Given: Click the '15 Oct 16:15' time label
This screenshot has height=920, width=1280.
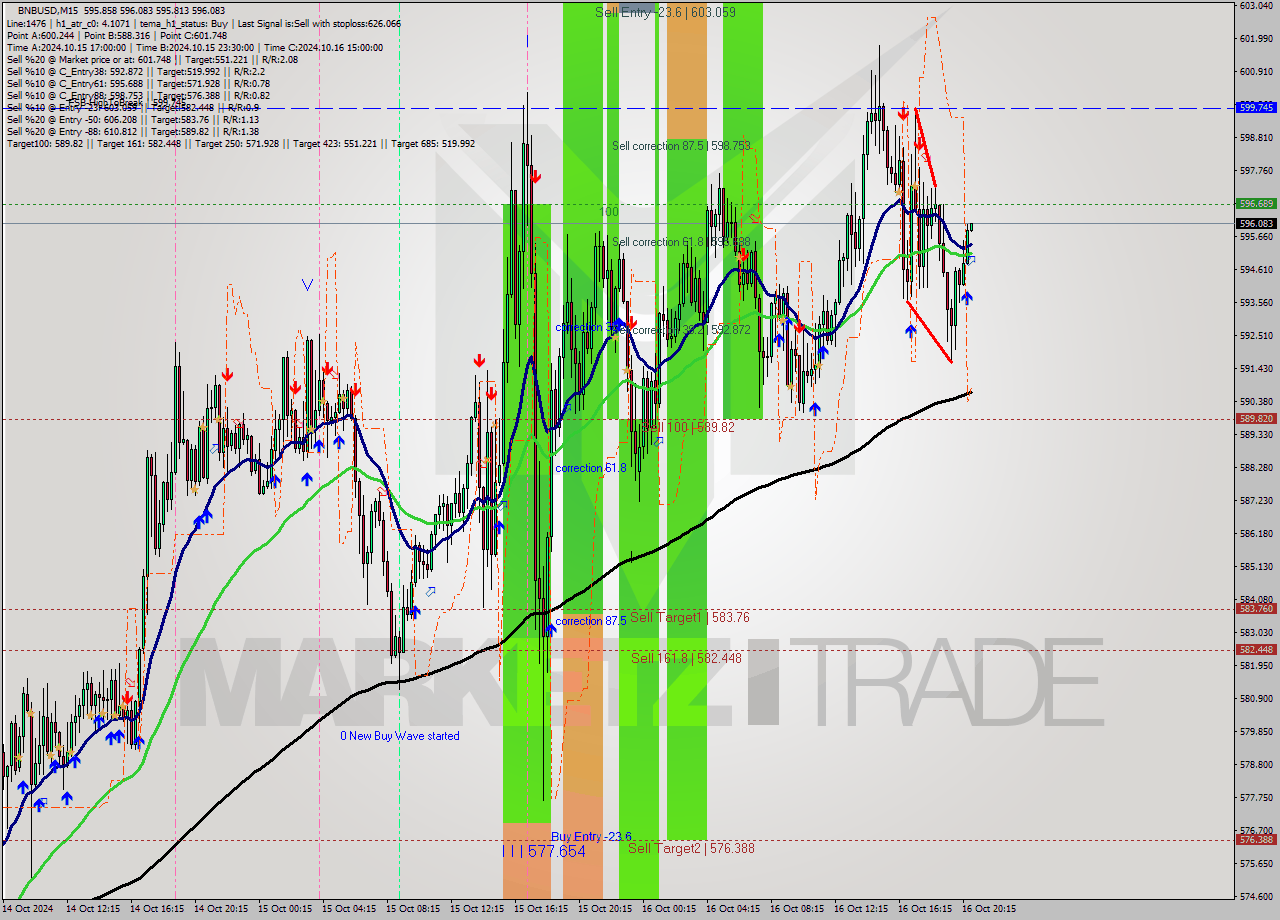Looking at the screenshot, I should 541,909.
